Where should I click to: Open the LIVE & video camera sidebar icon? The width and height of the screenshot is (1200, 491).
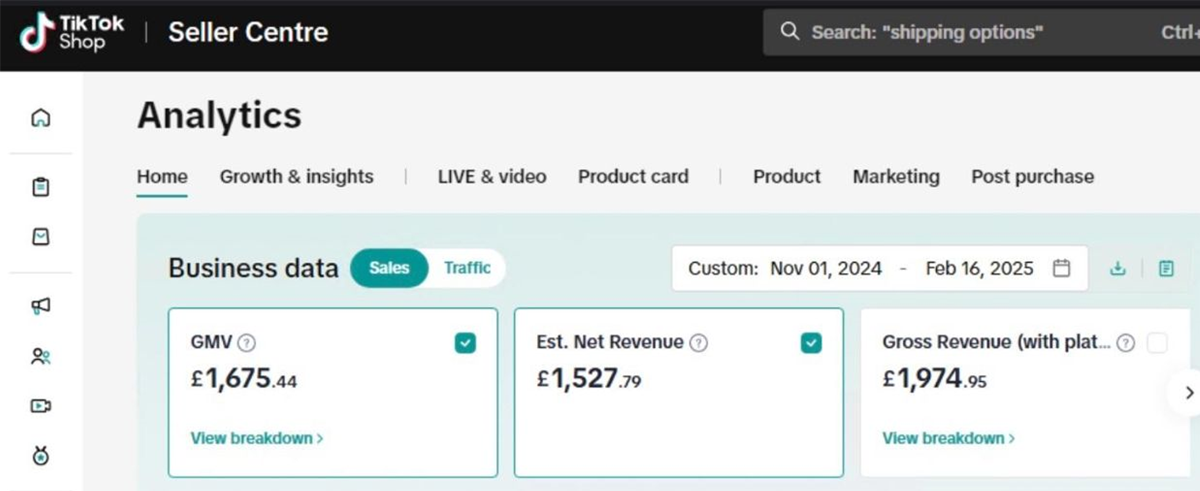(x=41, y=406)
